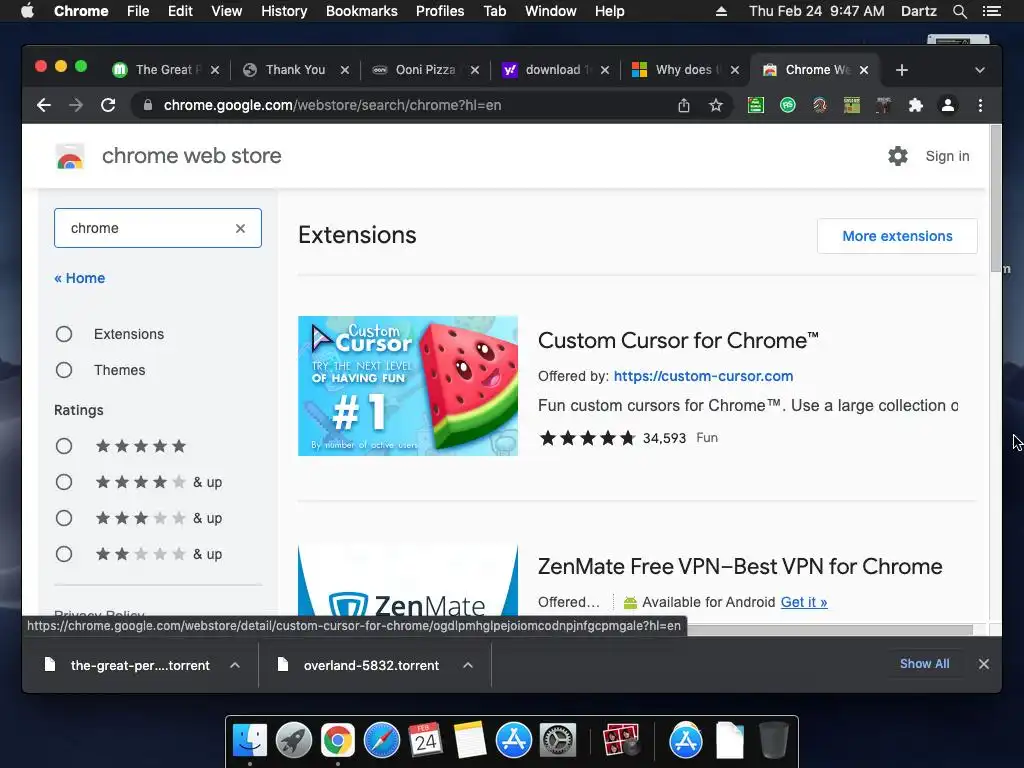Filter by four stars & up

click(64, 483)
